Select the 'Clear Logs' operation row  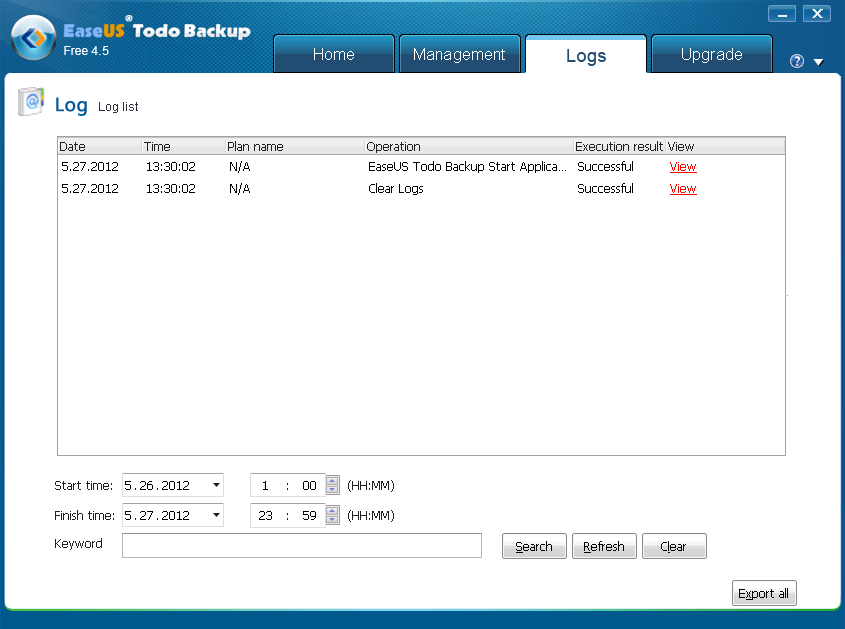(x=421, y=189)
